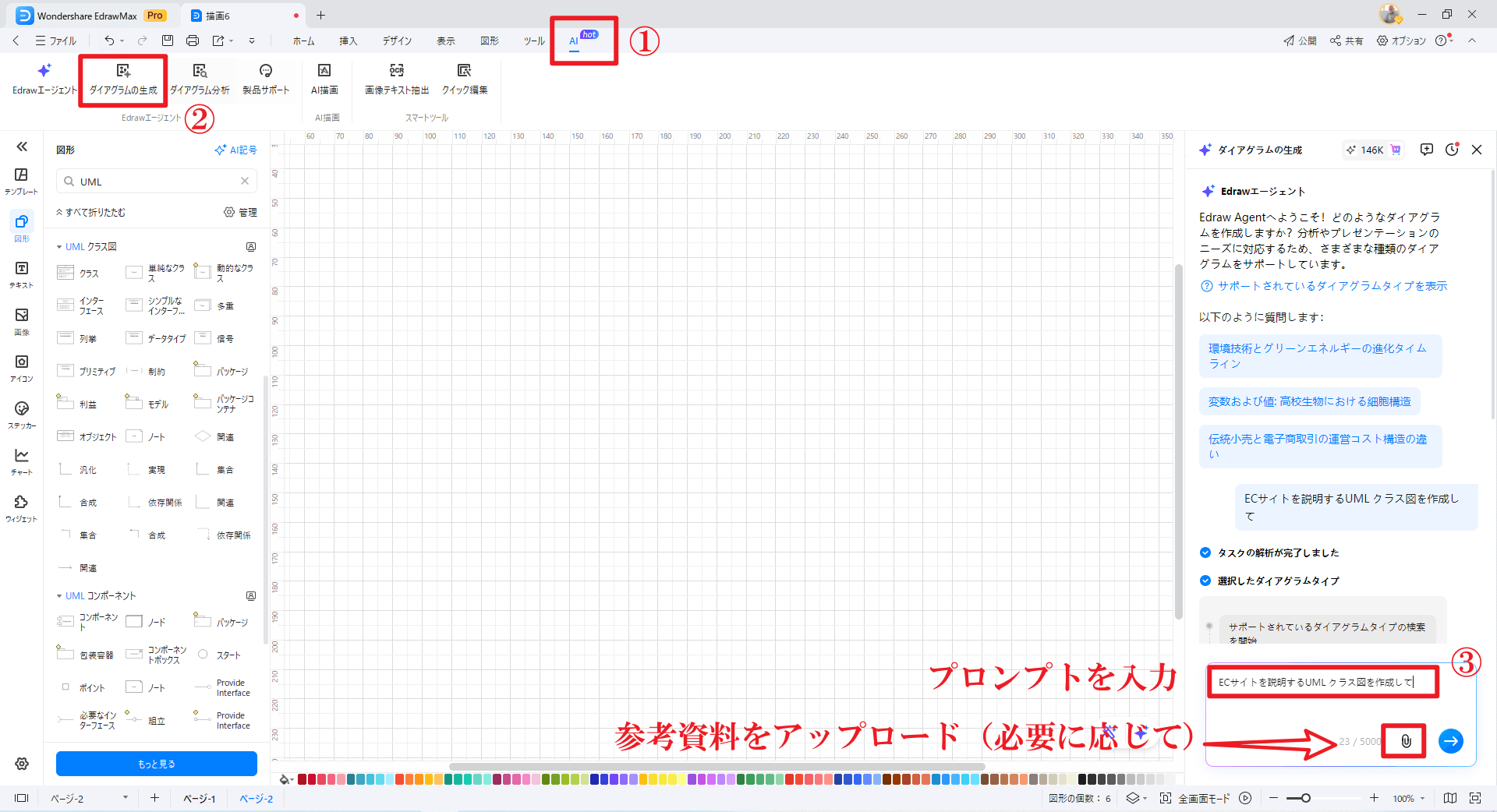This screenshot has height=812, width=1497.
Task: Collapse the shapes library panel with the chevron
Action: (22, 147)
